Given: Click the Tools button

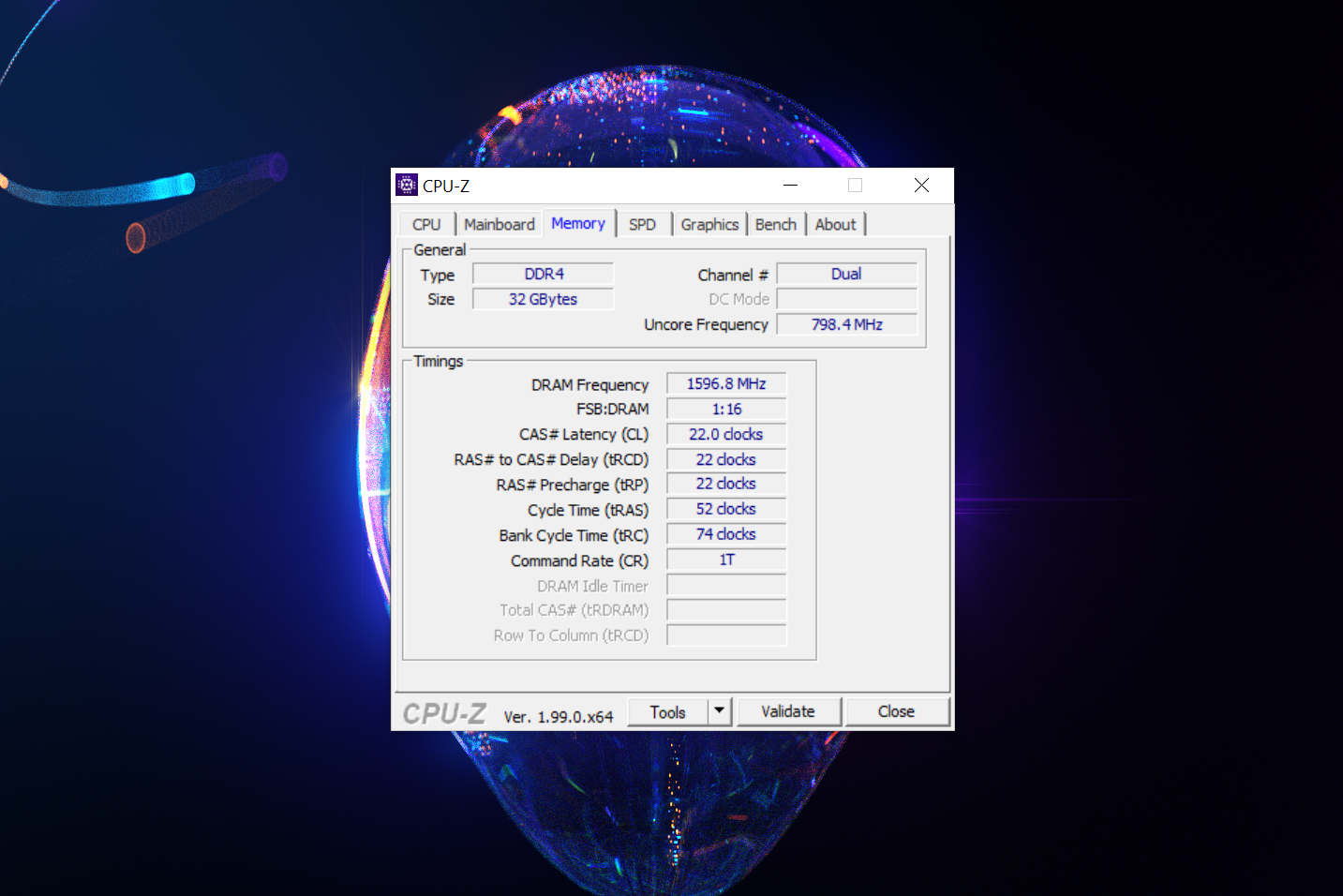Looking at the screenshot, I should pyautogui.click(x=668, y=712).
